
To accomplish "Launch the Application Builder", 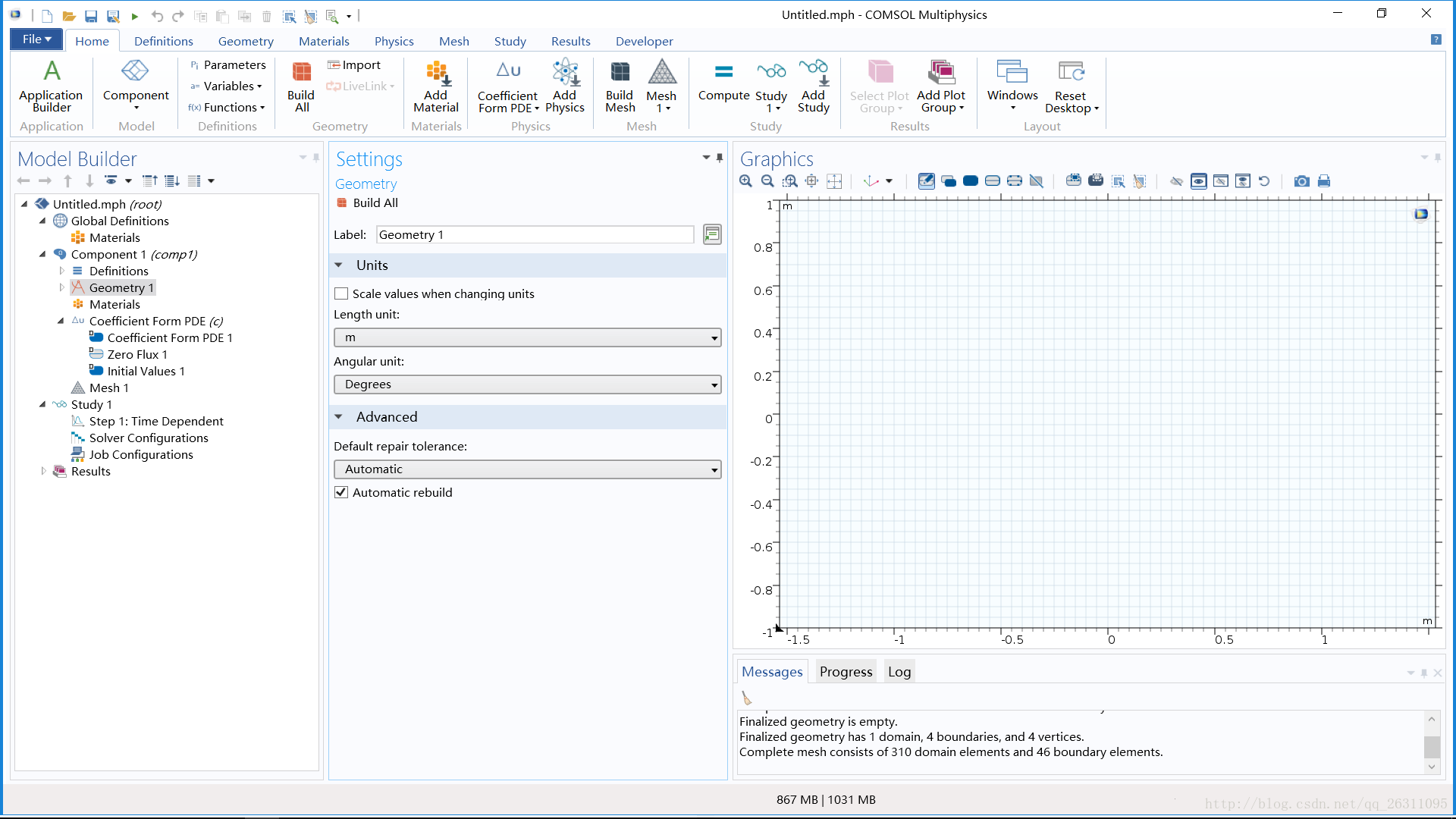I will [51, 85].
